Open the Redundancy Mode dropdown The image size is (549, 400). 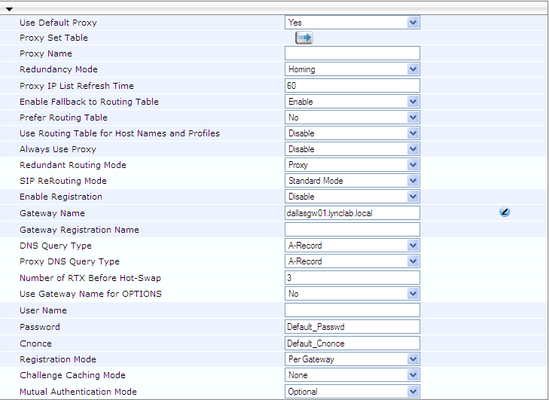[x=352, y=69]
